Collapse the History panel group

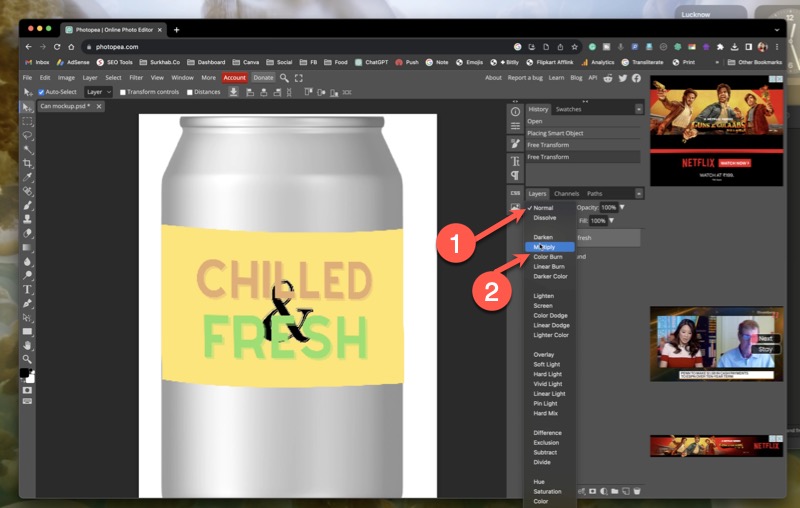pyautogui.click(x=638, y=109)
